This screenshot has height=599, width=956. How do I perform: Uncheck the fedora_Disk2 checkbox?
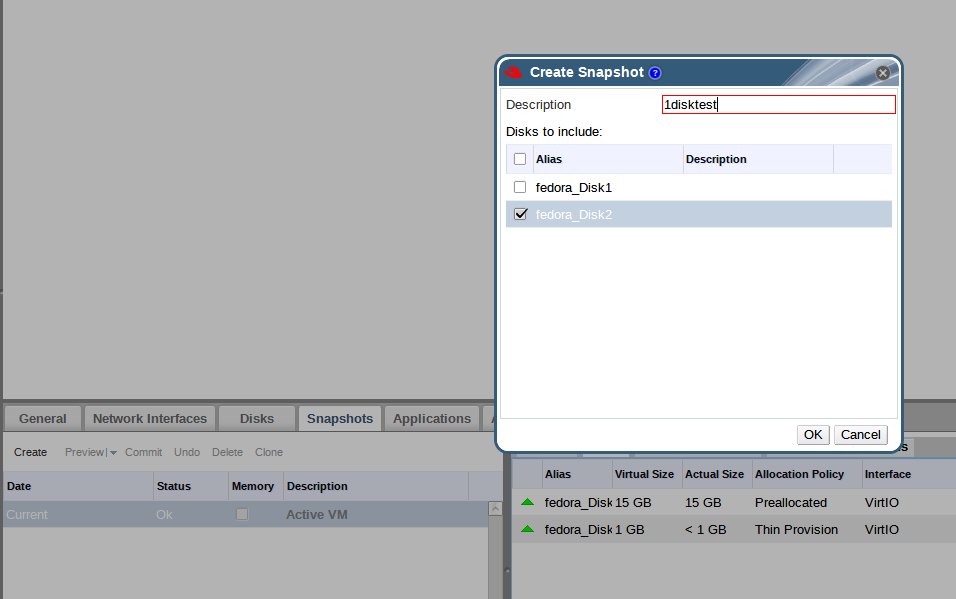tap(520, 214)
